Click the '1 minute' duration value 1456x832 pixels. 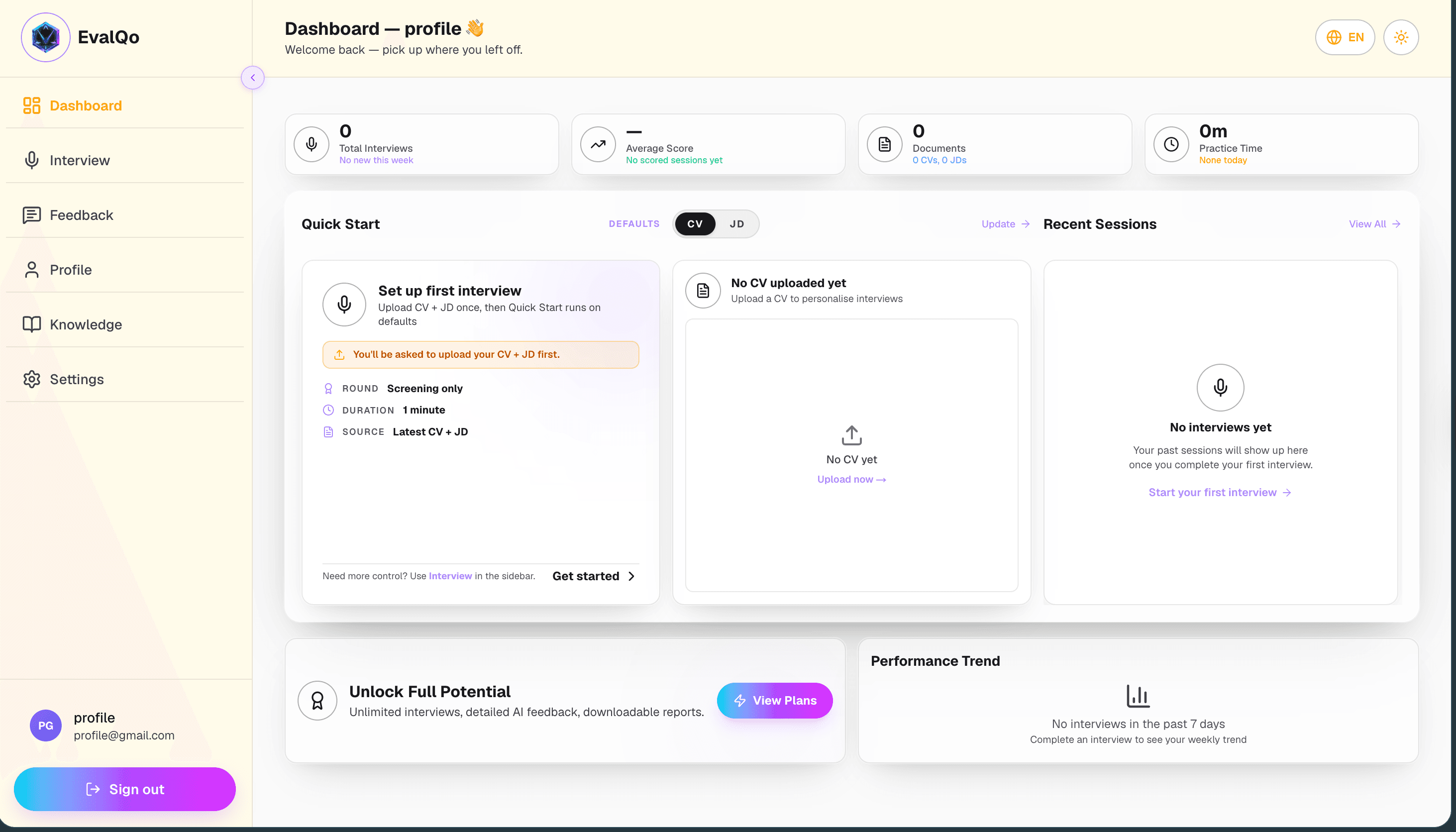423,411
